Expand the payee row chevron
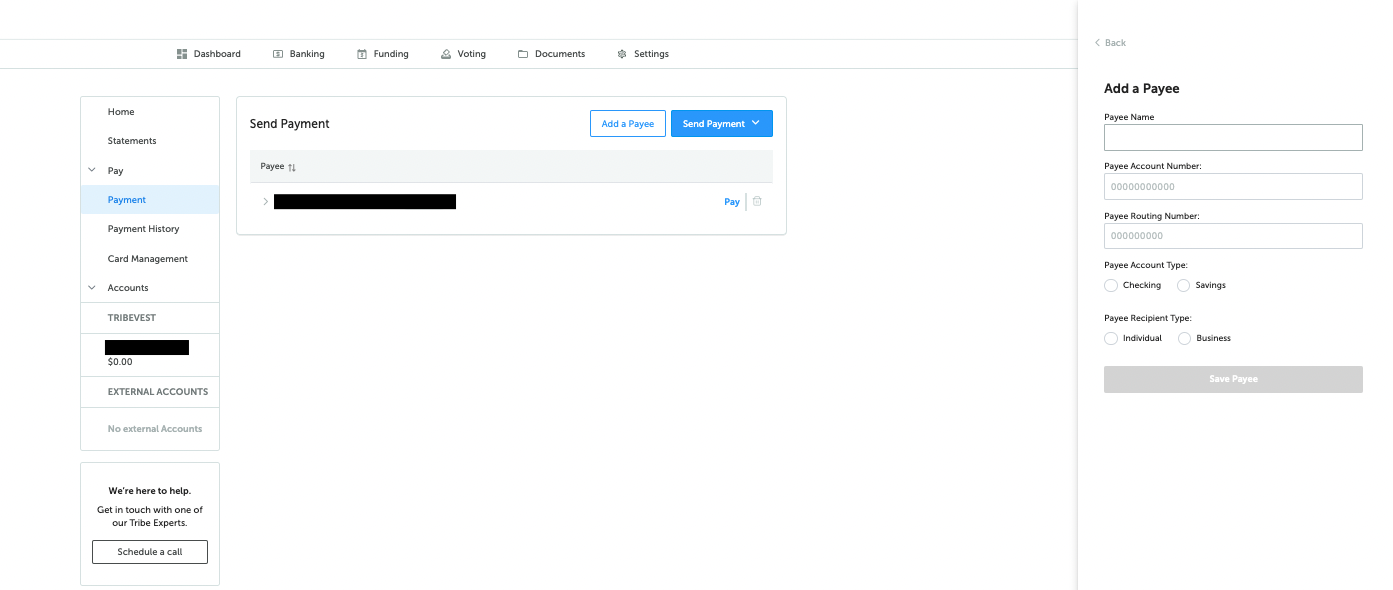The height and width of the screenshot is (590, 1393). coord(265,202)
